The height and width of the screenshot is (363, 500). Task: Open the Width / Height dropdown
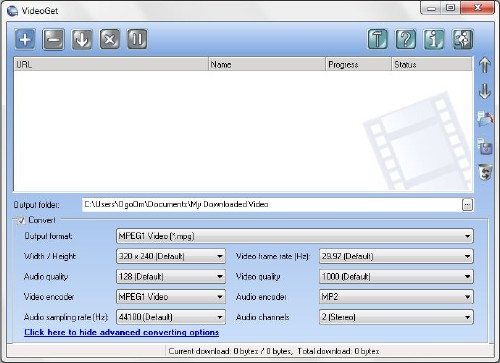click(171, 256)
